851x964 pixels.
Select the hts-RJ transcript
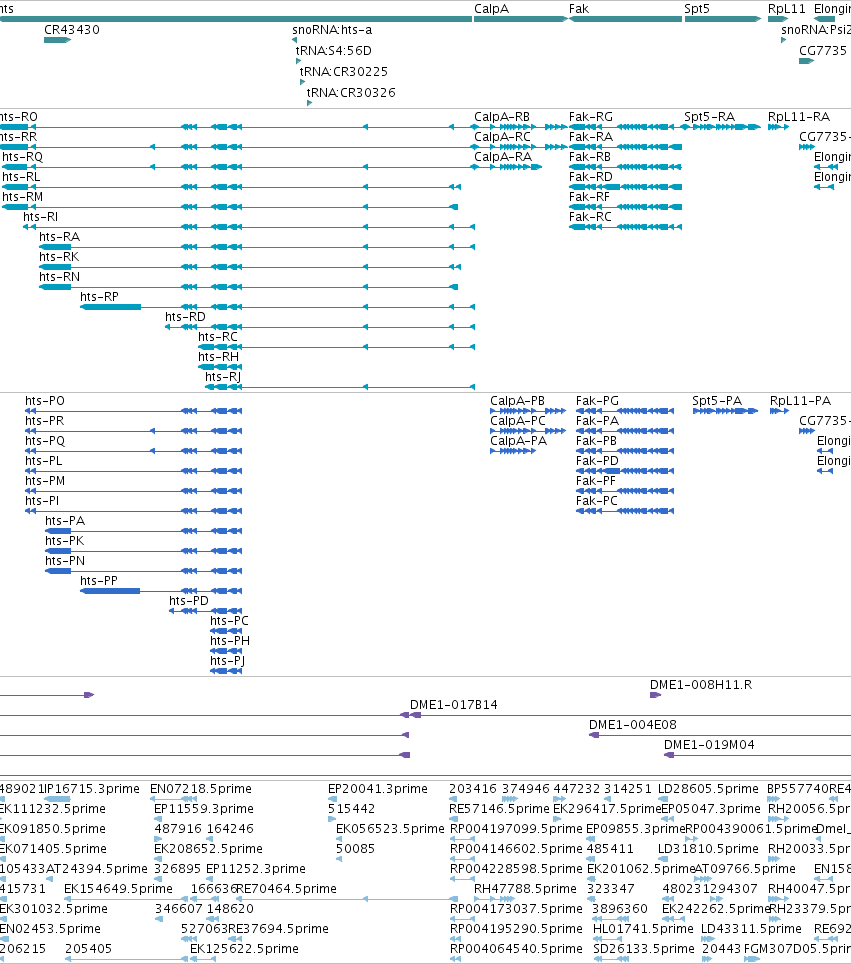340,387
